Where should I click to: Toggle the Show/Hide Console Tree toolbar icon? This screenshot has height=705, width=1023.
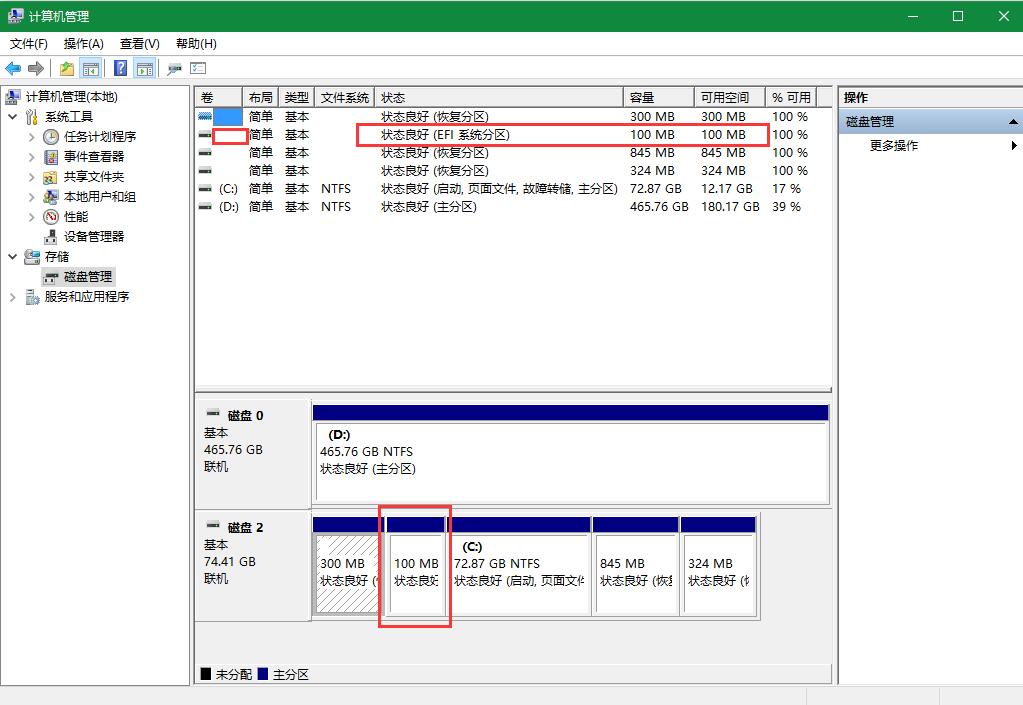(x=91, y=69)
